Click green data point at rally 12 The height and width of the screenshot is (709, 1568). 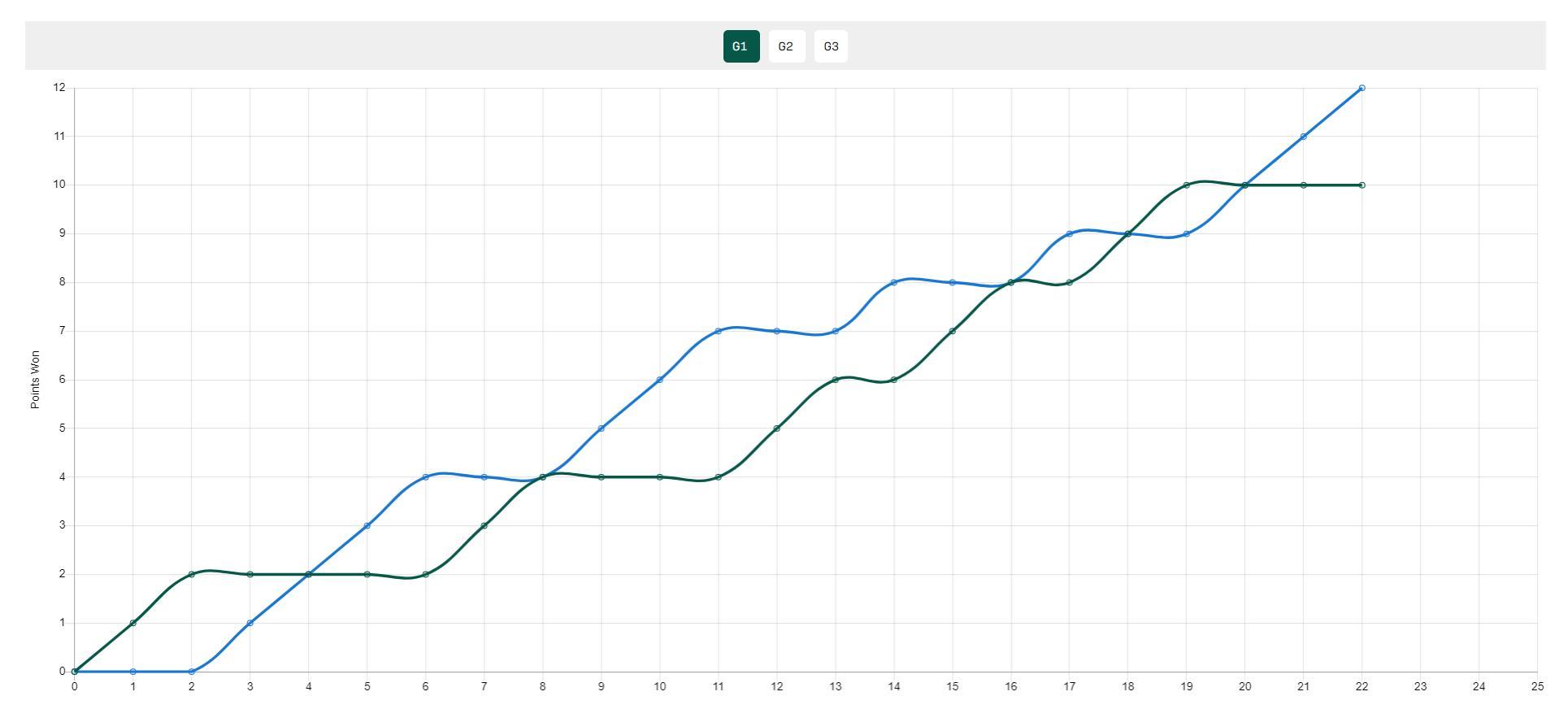click(x=776, y=428)
